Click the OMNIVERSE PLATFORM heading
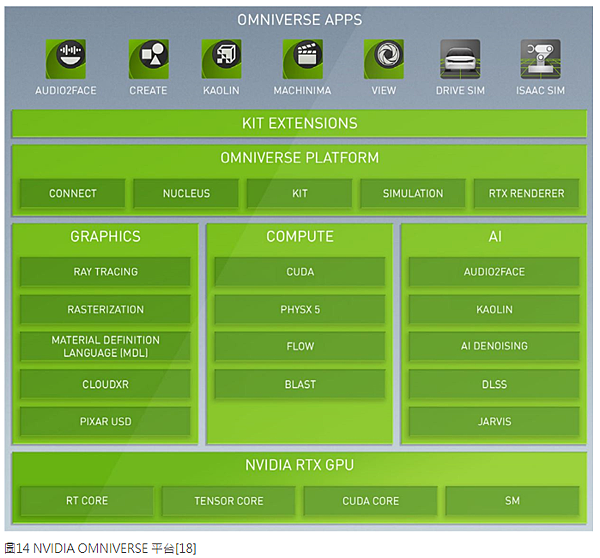The height and width of the screenshot is (558, 600). (299, 158)
